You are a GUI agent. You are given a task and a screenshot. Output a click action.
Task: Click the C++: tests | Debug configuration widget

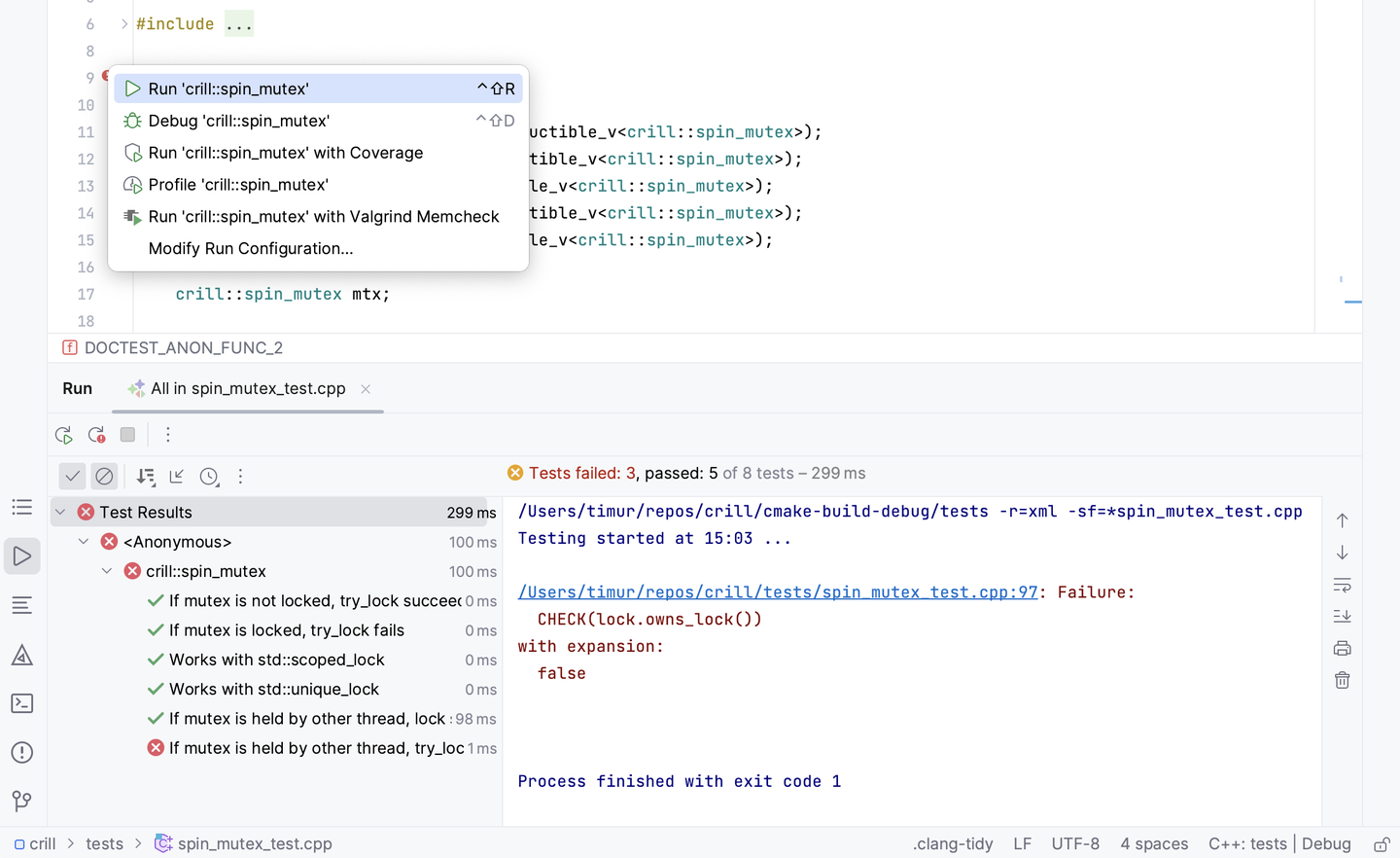click(1279, 844)
